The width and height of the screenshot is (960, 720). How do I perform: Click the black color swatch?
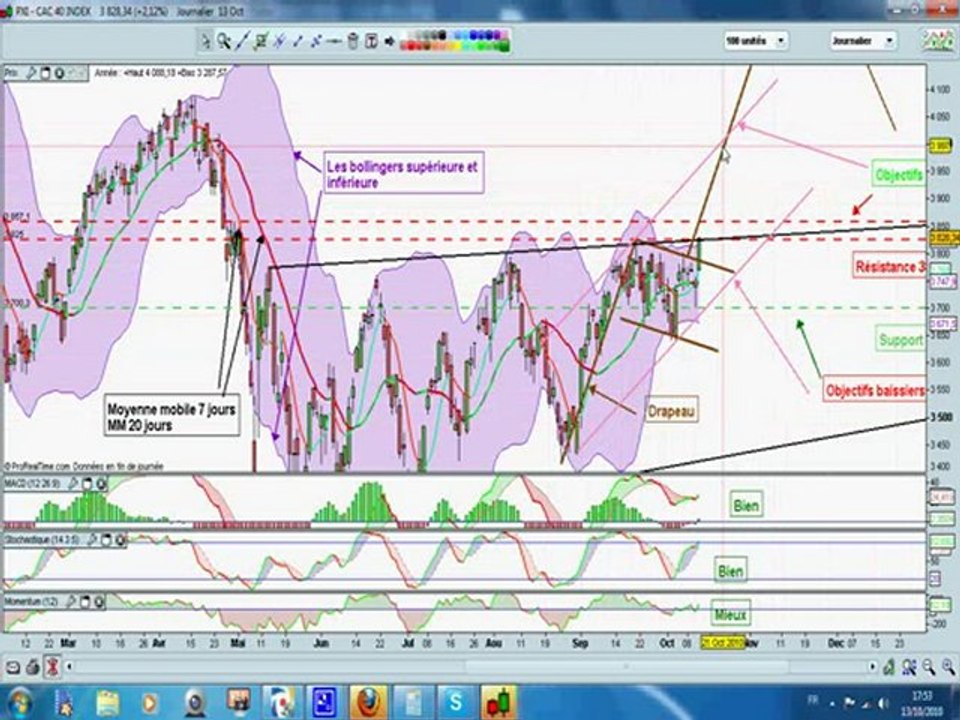(x=442, y=35)
